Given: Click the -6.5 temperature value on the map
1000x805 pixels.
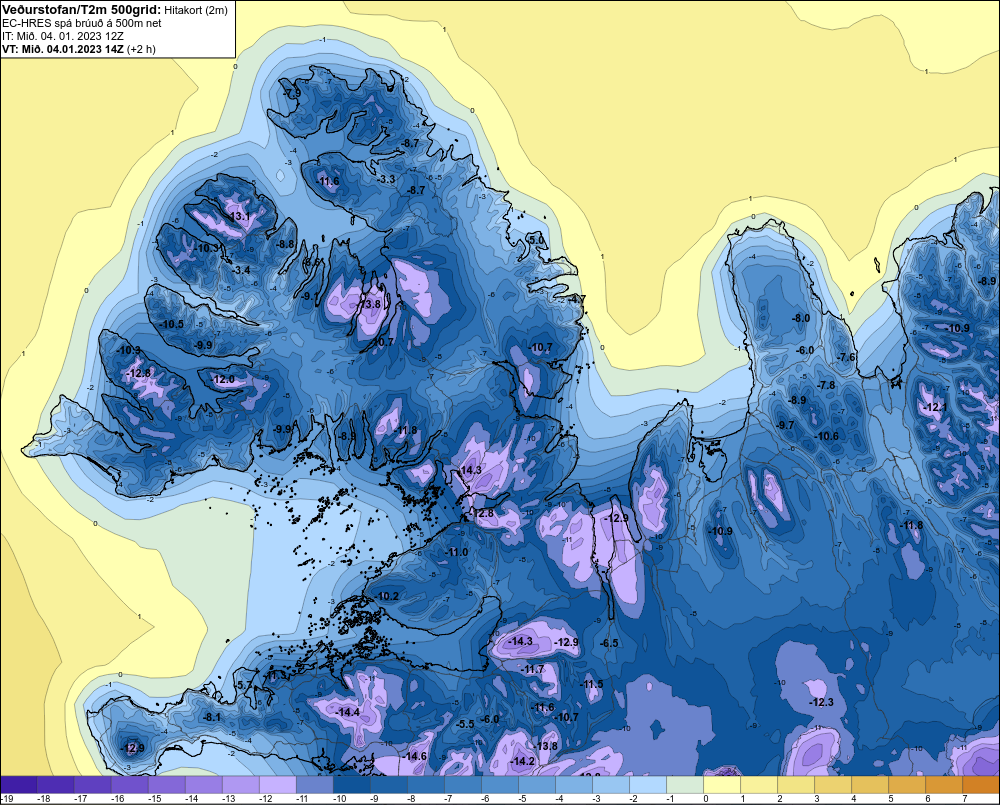Looking at the screenshot, I should point(609,643).
